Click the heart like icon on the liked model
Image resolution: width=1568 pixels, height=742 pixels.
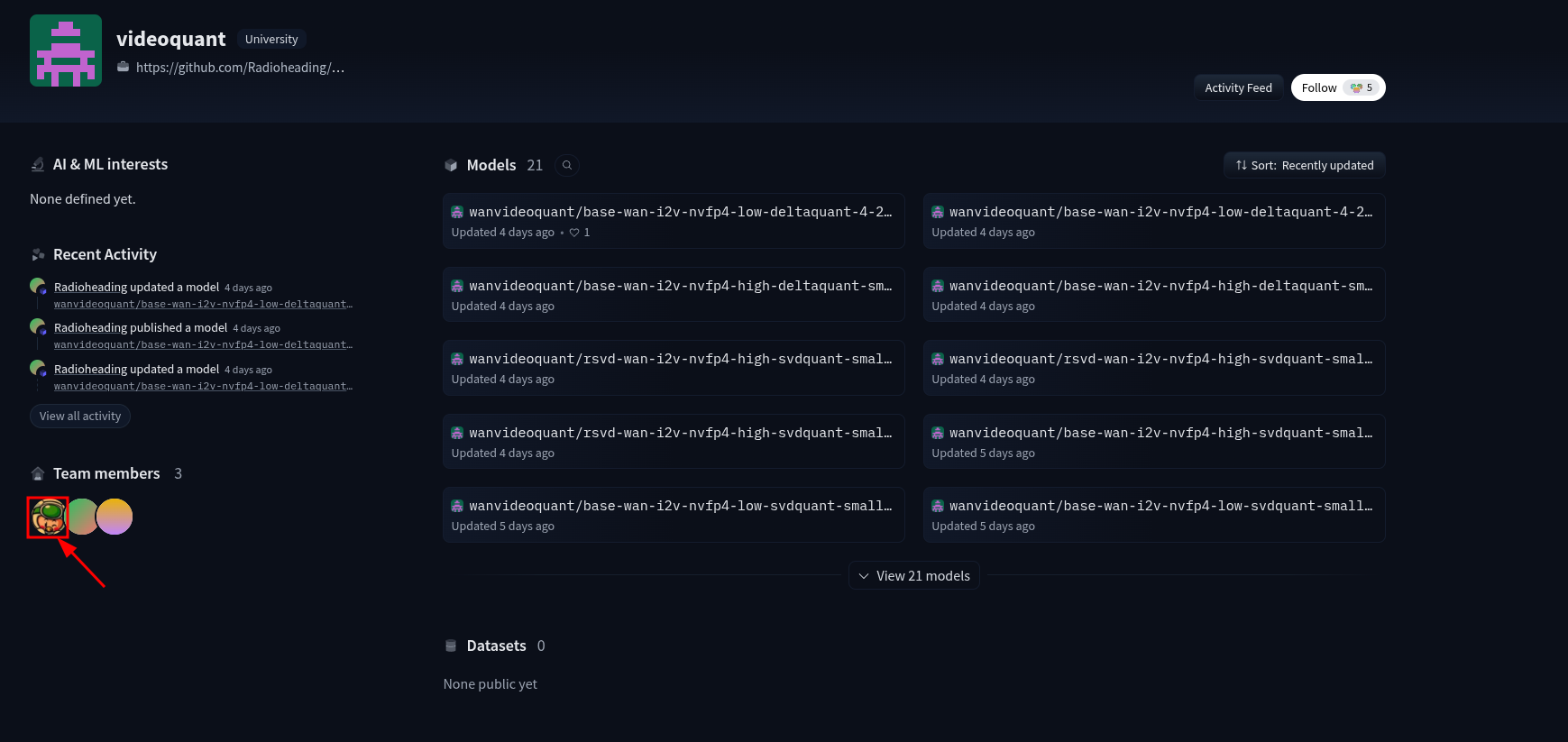[x=574, y=233]
